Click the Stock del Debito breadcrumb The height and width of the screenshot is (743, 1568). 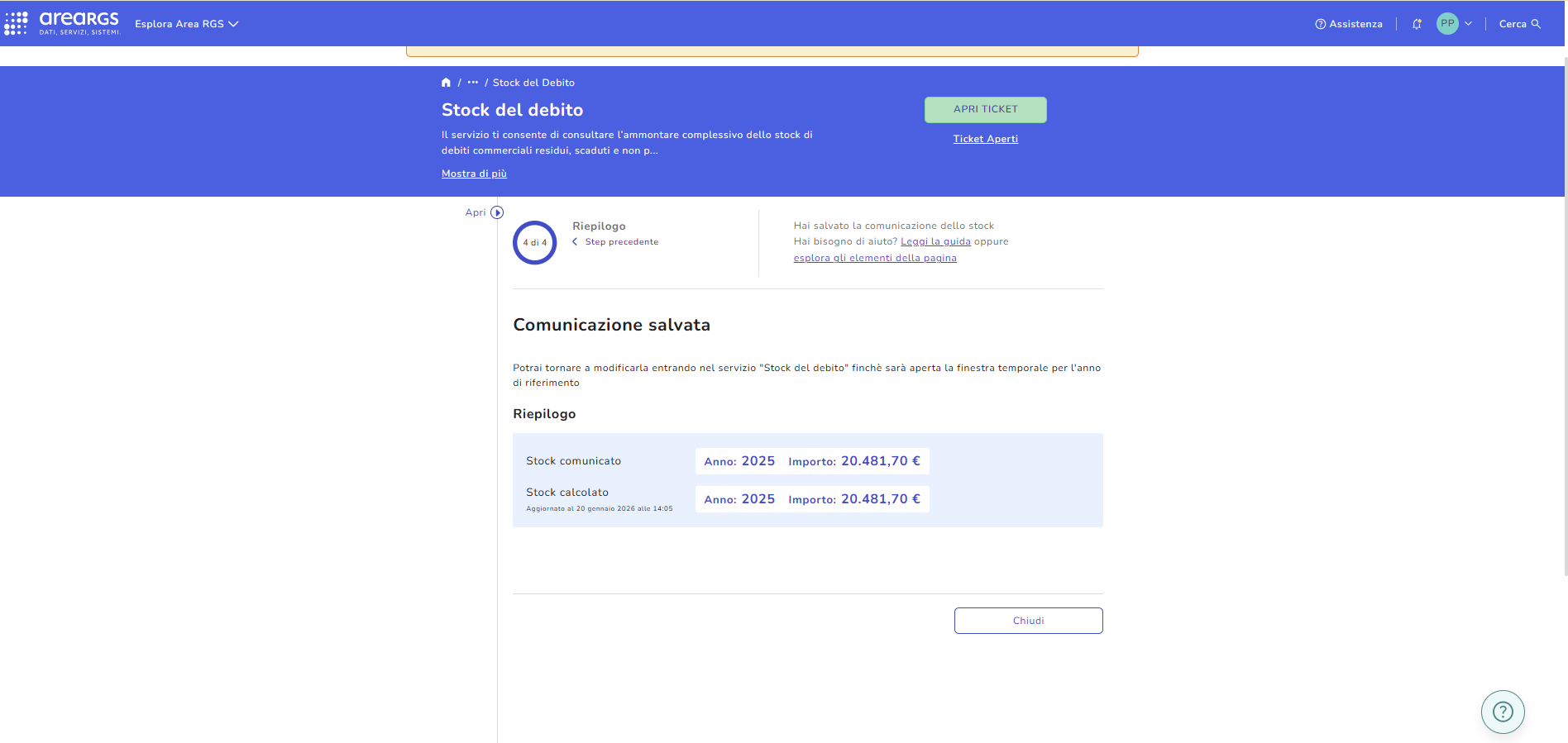(533, 83)
